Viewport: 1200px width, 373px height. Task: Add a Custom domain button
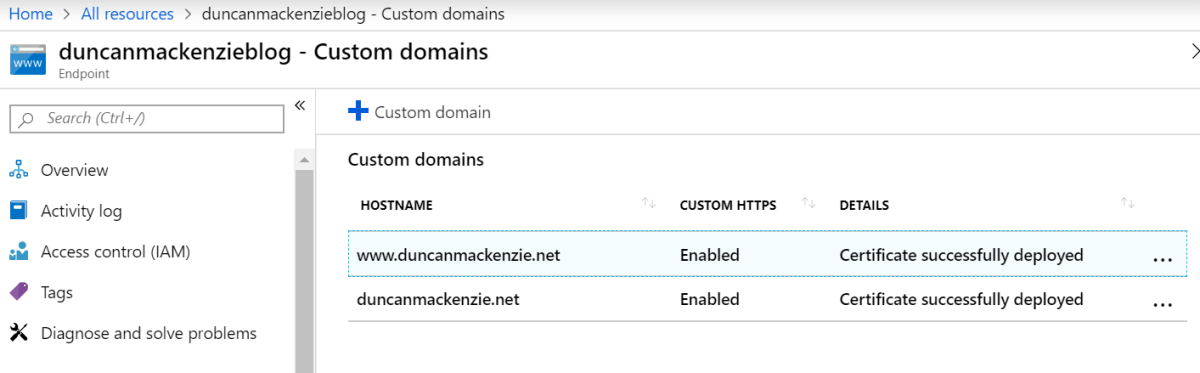pyautogui.click(x=419, y=112)
